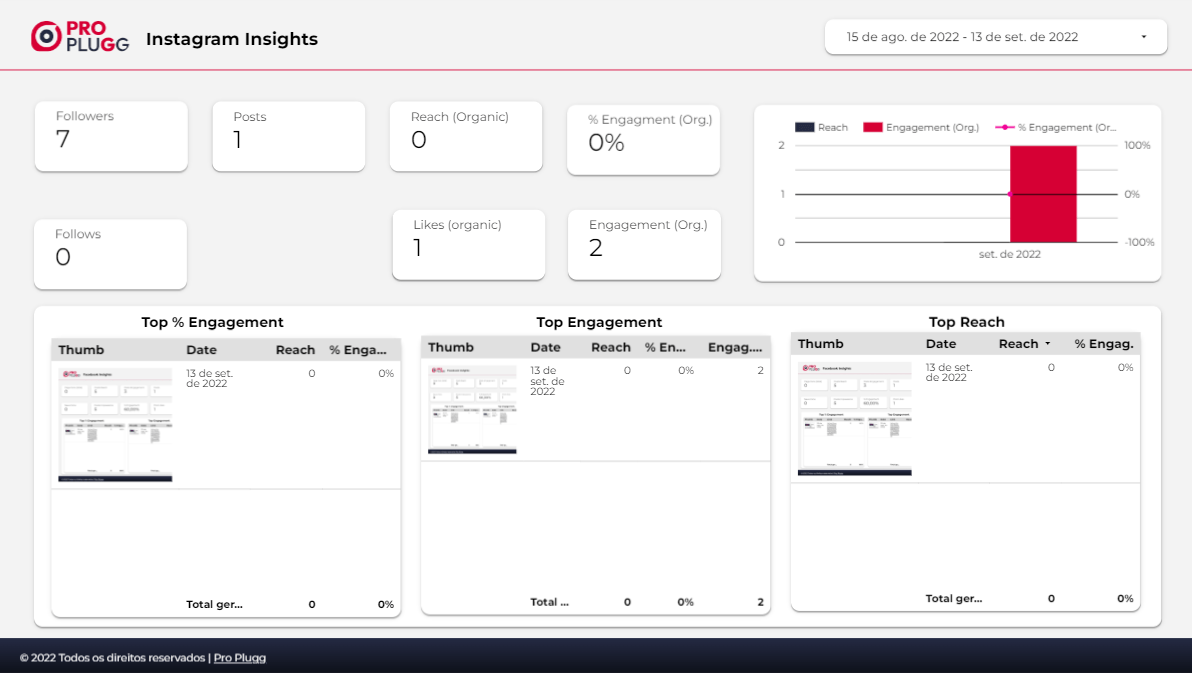Click 'Total ...' row in Top Engagement table
The image size is (1192, 673).
595,602
